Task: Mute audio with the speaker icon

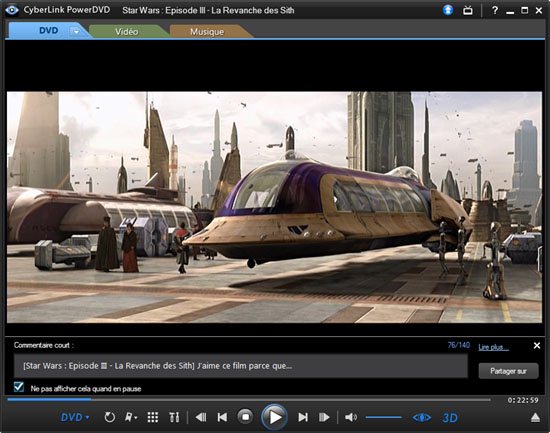Action: [x=351, y=417]
